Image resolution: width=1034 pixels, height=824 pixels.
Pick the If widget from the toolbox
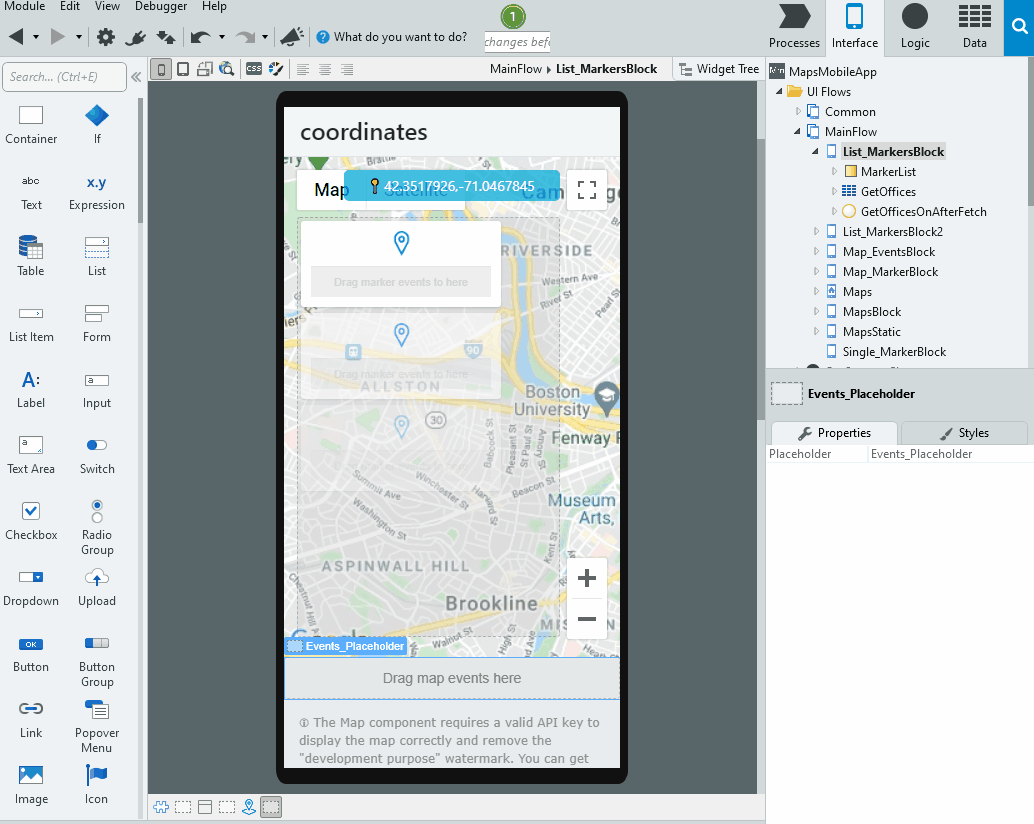97,125
